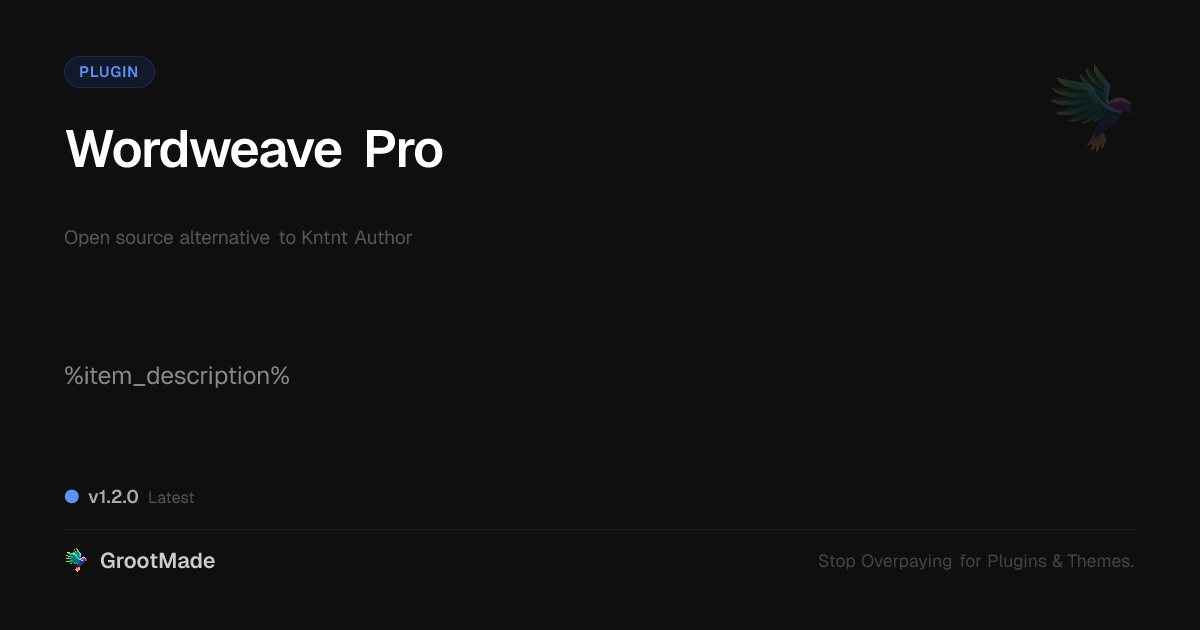
Task: Open the GrootMade brand name
Action: tap(158, 561)
